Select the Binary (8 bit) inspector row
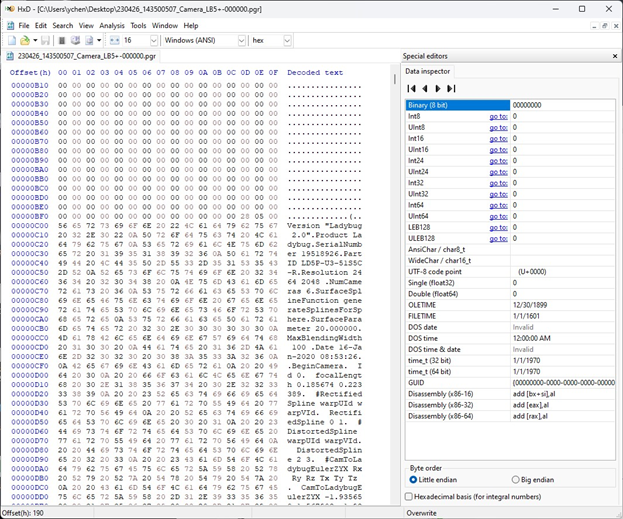The width and height of the screenshot is (623, 519). (510, 105)
